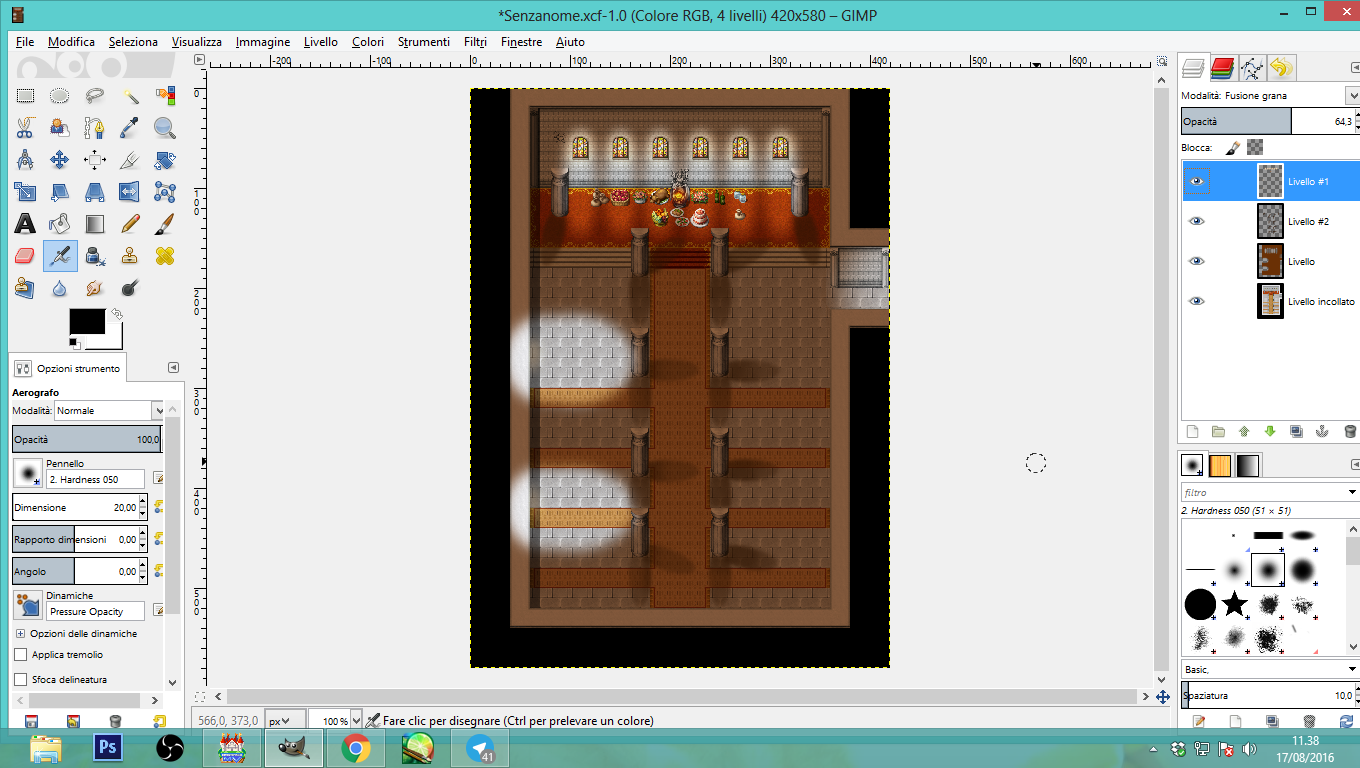Switch to the Channels tab
Image resolution: width=1360 pixels, height=768 pixels.
coord(1222,68)
